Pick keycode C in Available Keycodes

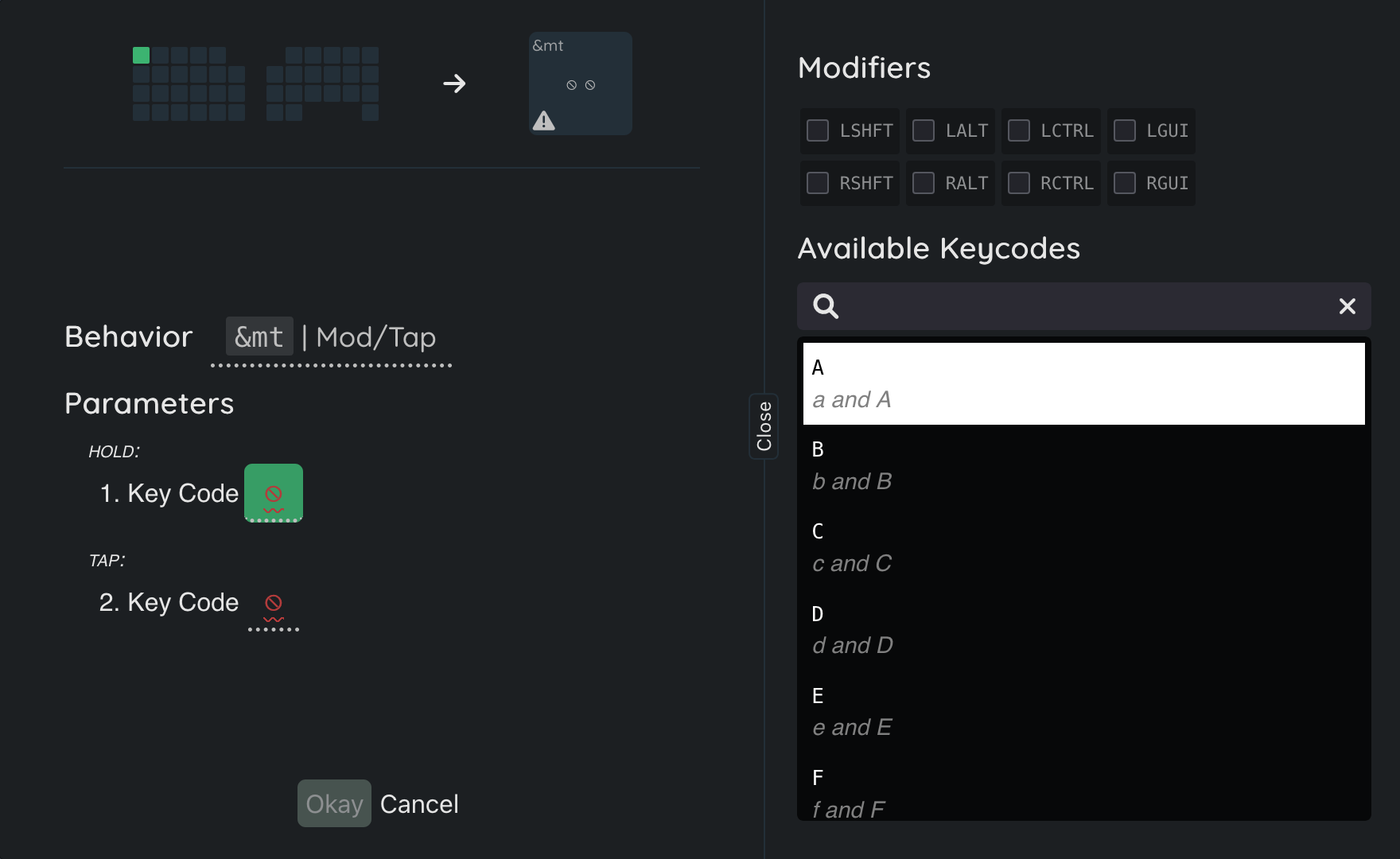coord(1083,547)
